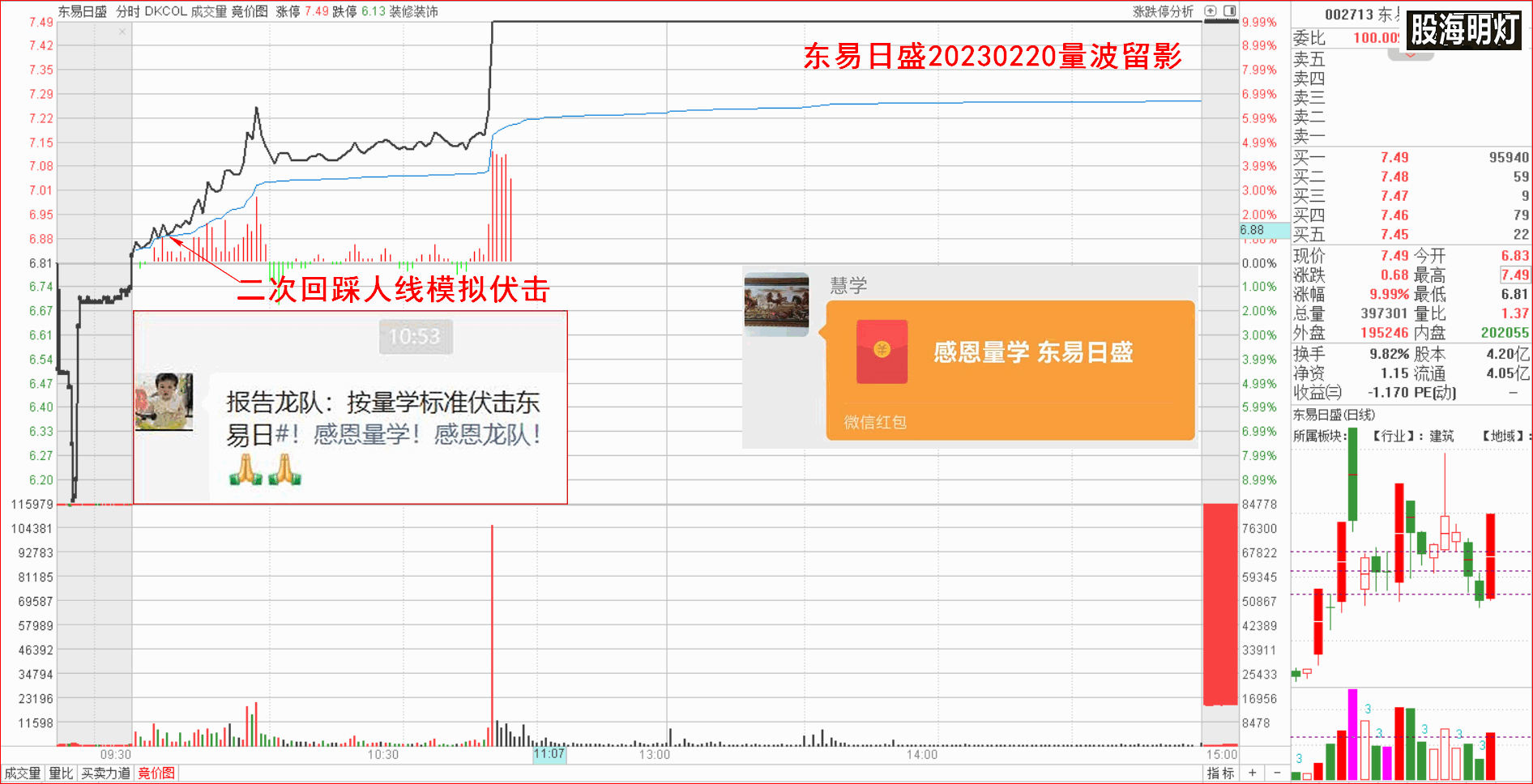Click the plus button beside 指标
Viewport: 1533px width, 784px height.
pos(1253,773)
